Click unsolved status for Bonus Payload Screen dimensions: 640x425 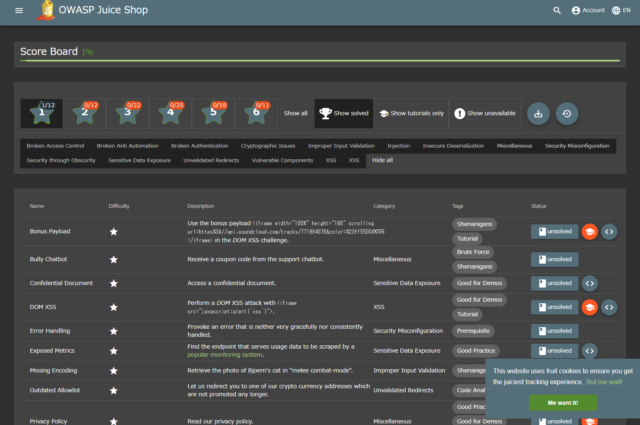click(x=555, y=231)
